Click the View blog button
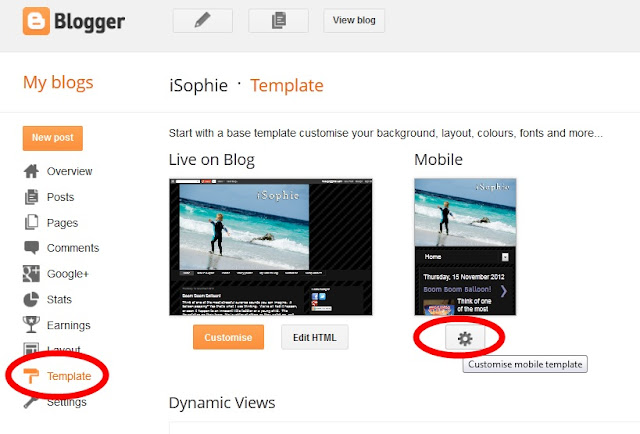640x434 pixels. click(x=354, y=20)
